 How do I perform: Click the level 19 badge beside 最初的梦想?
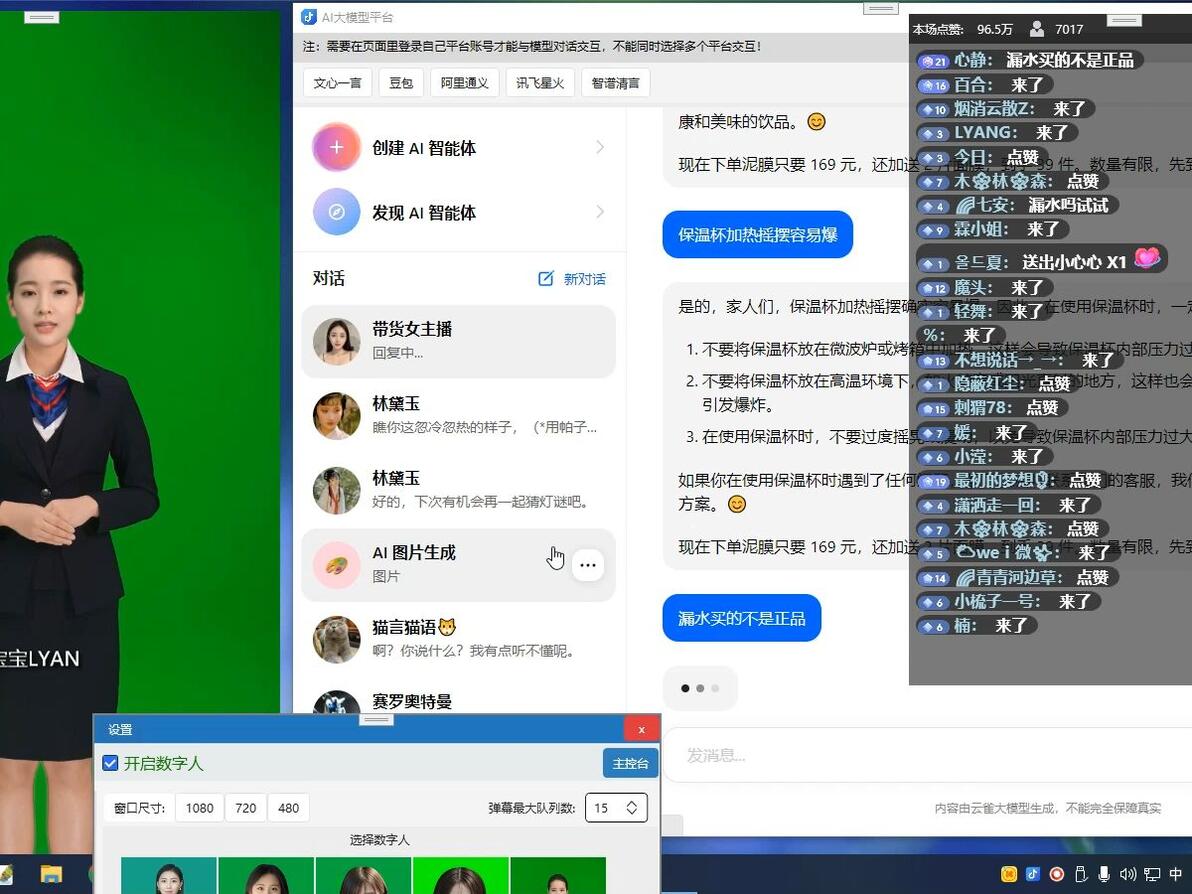[934, 481]
